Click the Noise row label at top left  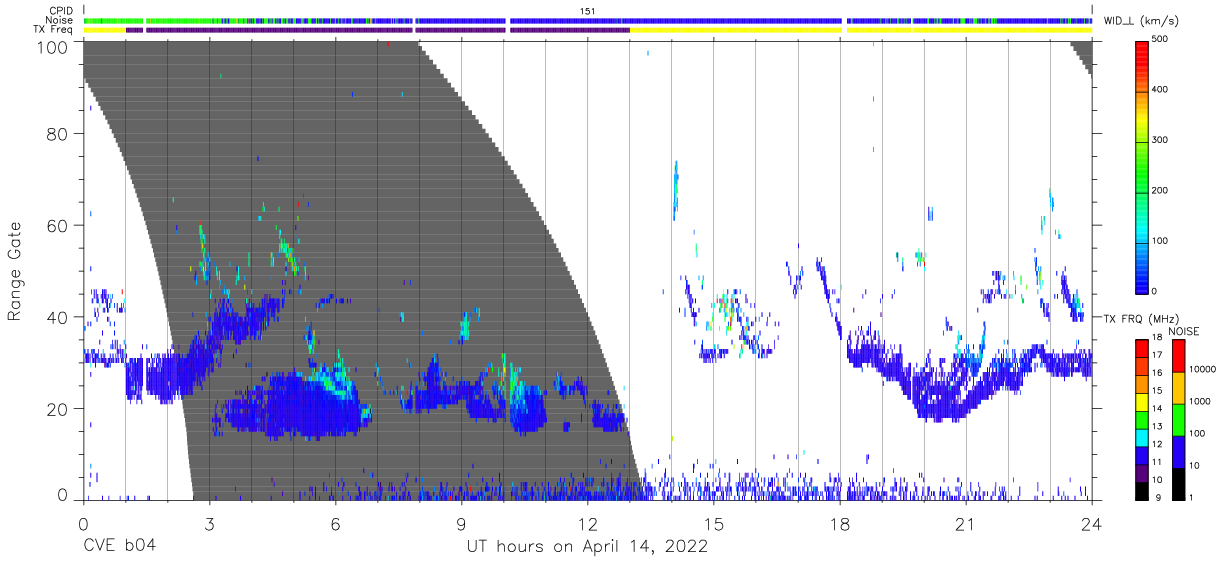click(61, 20)
